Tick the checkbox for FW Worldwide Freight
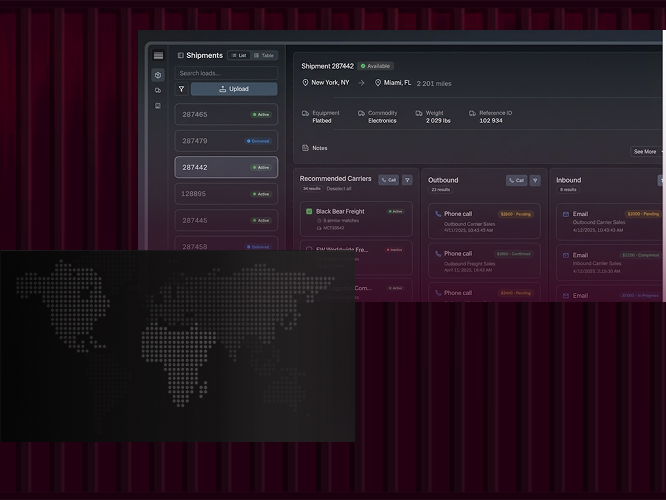Viewport: 666px width, 500px height. pyautogui.click(x=309, y=249)
